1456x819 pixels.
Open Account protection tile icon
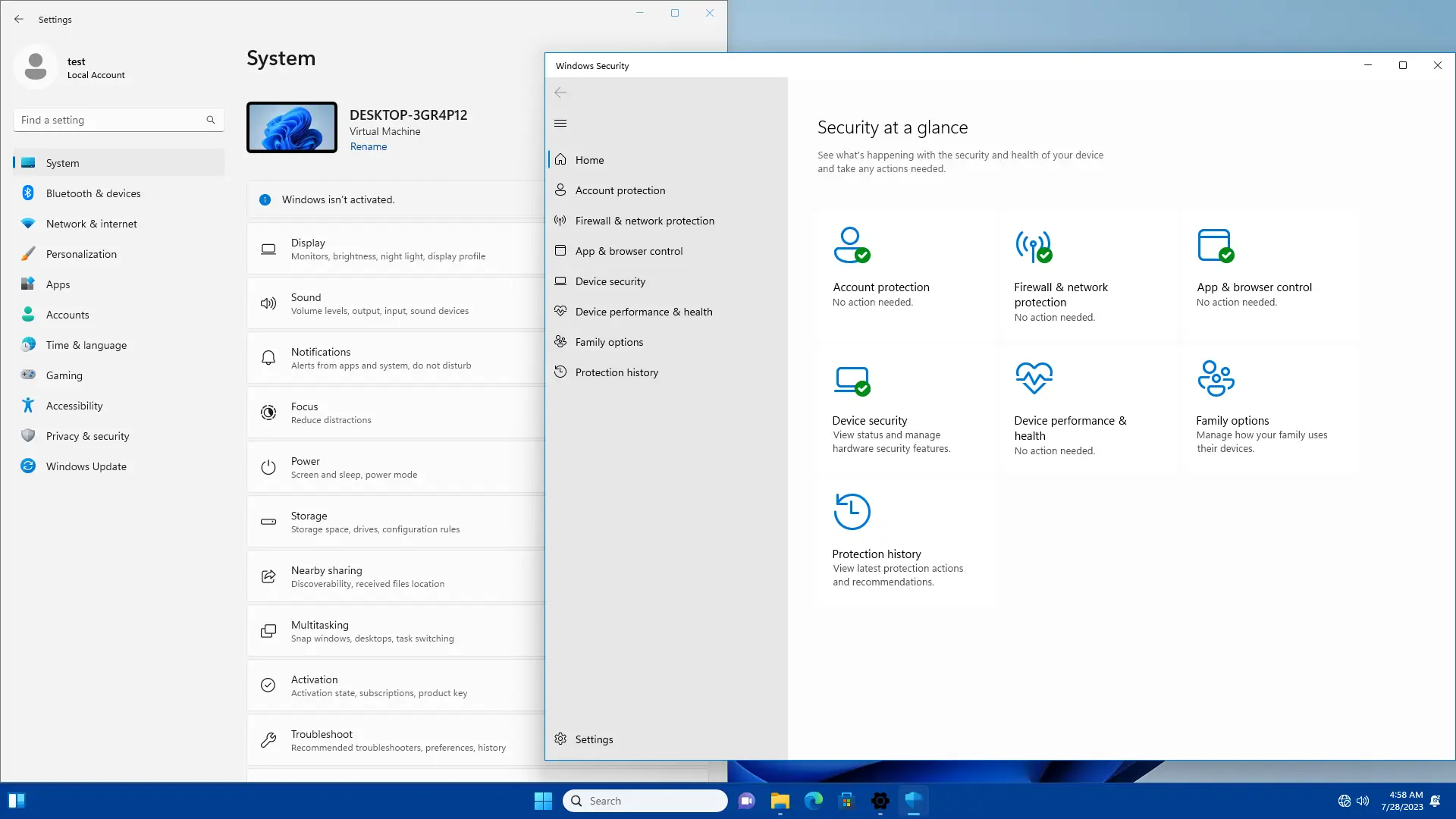tap(851, 245)
